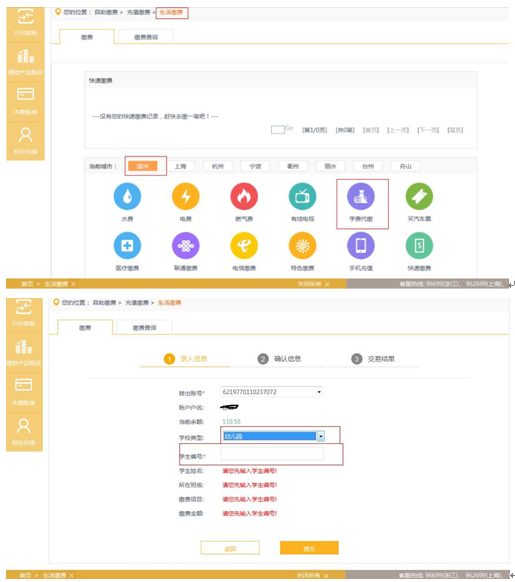Go to step 3 交易结果

tap(373, 359)
